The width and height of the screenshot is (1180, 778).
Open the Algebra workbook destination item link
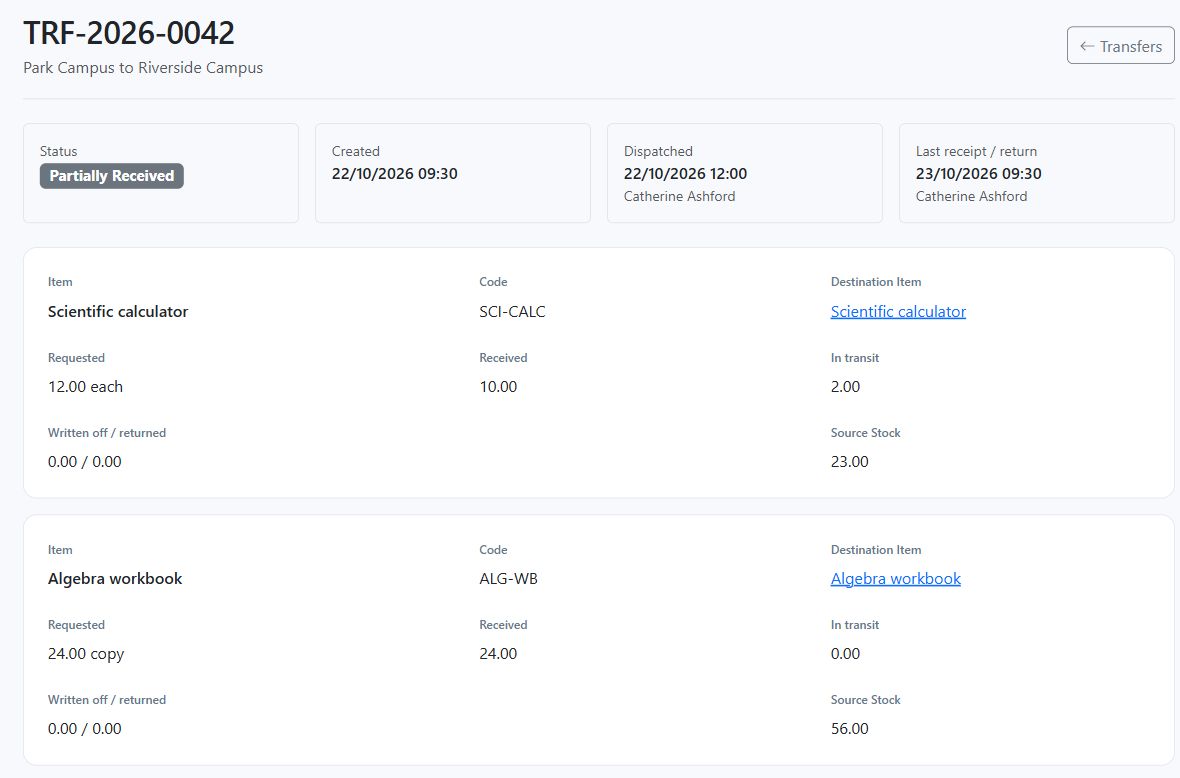tap(896, 579)
